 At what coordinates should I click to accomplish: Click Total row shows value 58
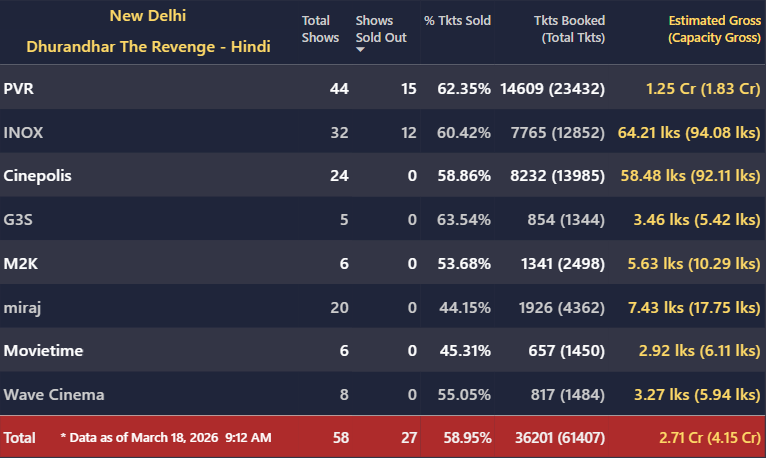[341, 437]
